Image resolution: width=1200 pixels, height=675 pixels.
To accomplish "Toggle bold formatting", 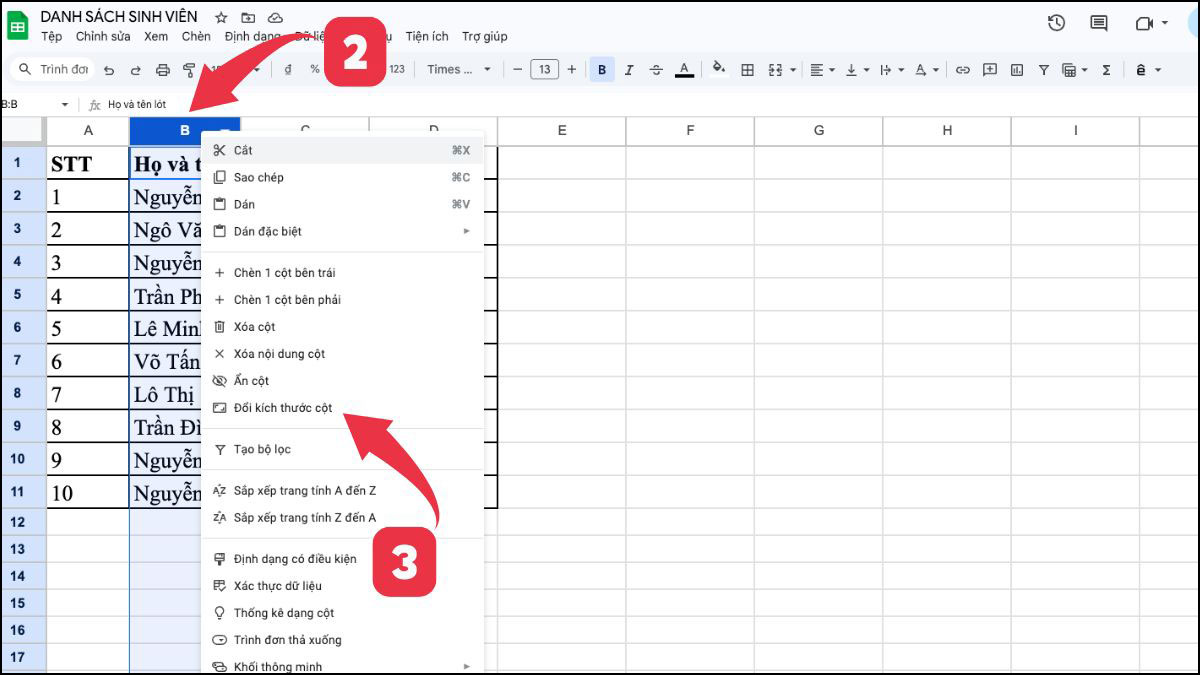I will coord(601,70).
